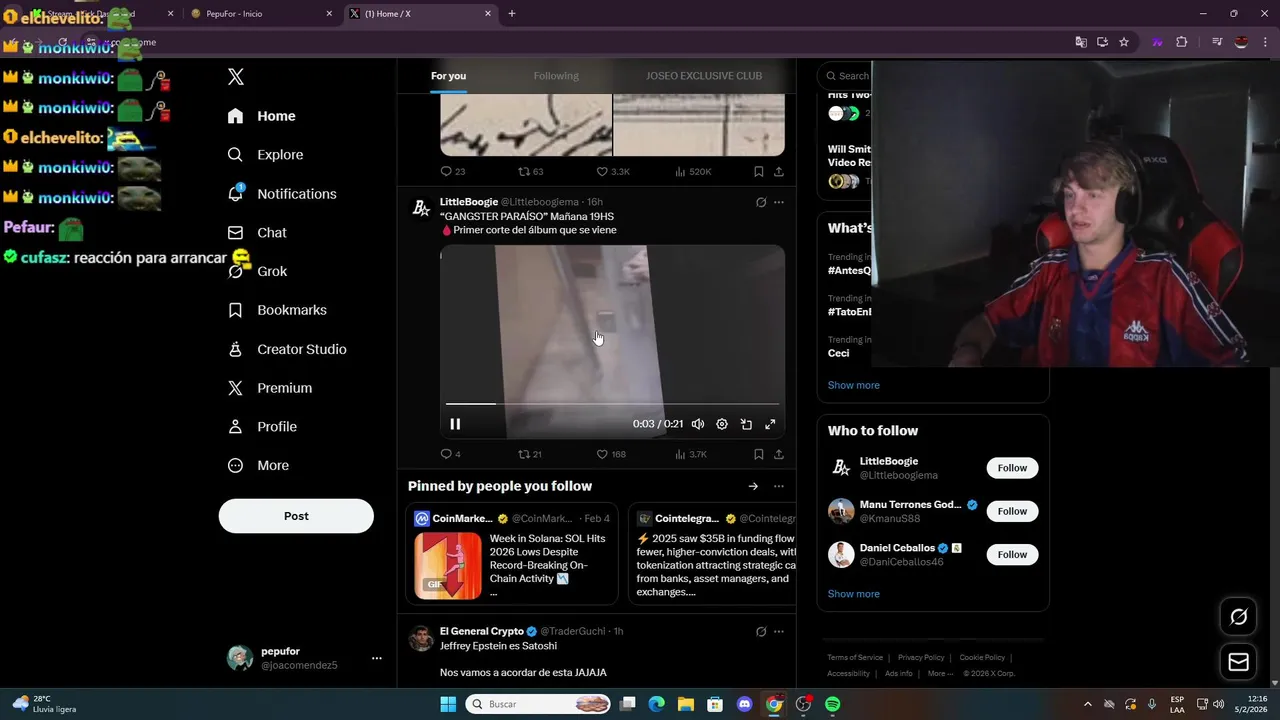This screenshot has width=1280, height=720.
Task: Open more options on El General Crypto post
Action: click(779, 632)
